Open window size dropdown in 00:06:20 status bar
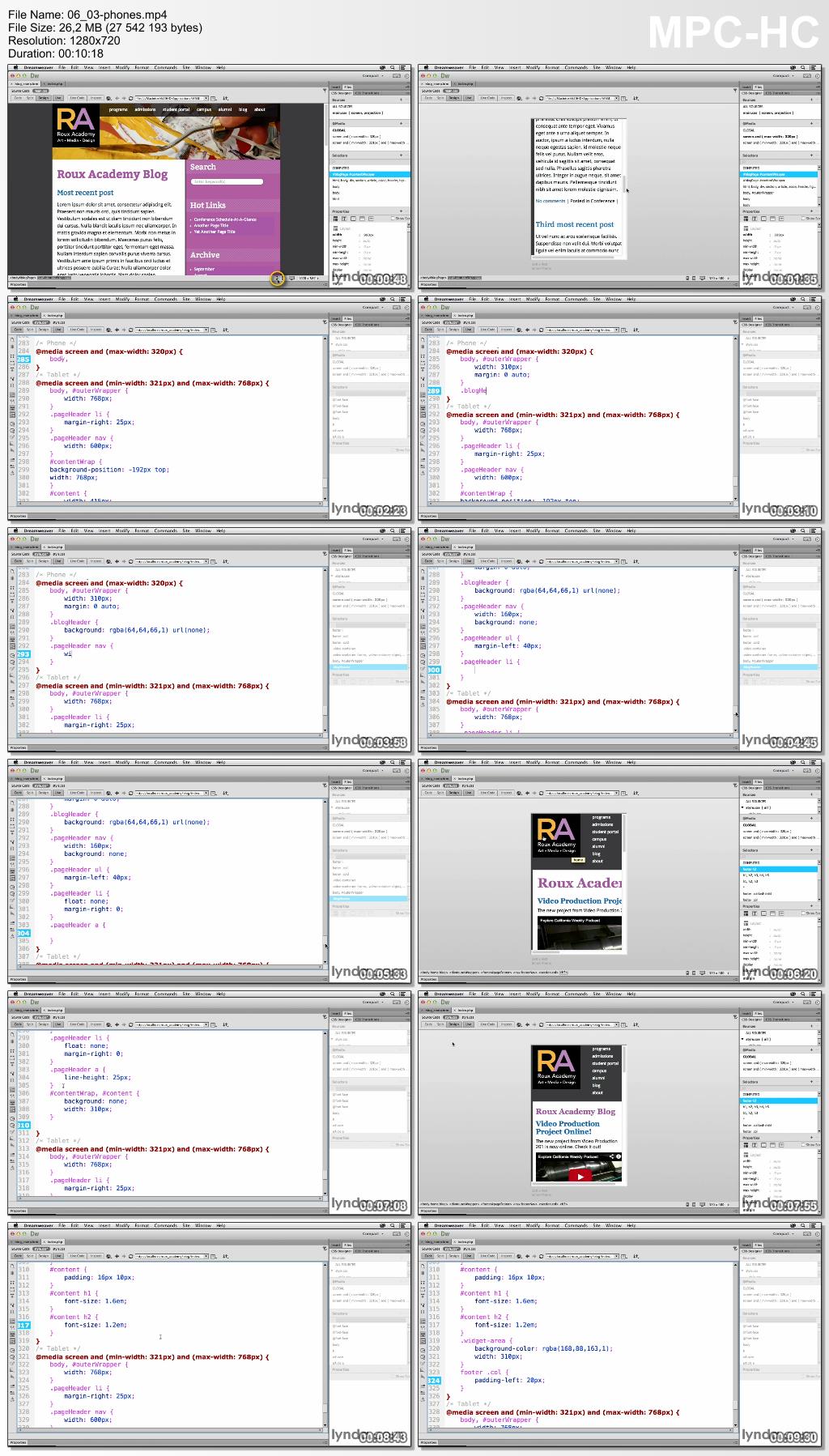This screenshot has height=1456, width=829. click(x=719, y=973)
